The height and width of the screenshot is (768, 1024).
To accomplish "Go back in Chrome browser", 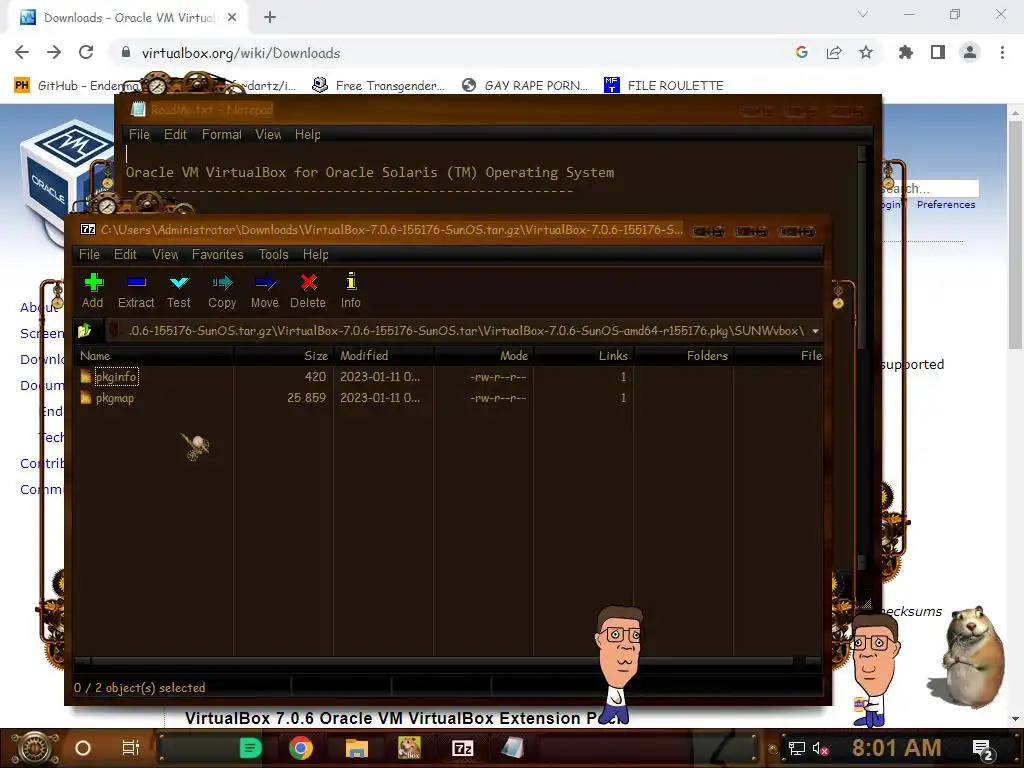I will pyautogui.click(x=22, y=52).
